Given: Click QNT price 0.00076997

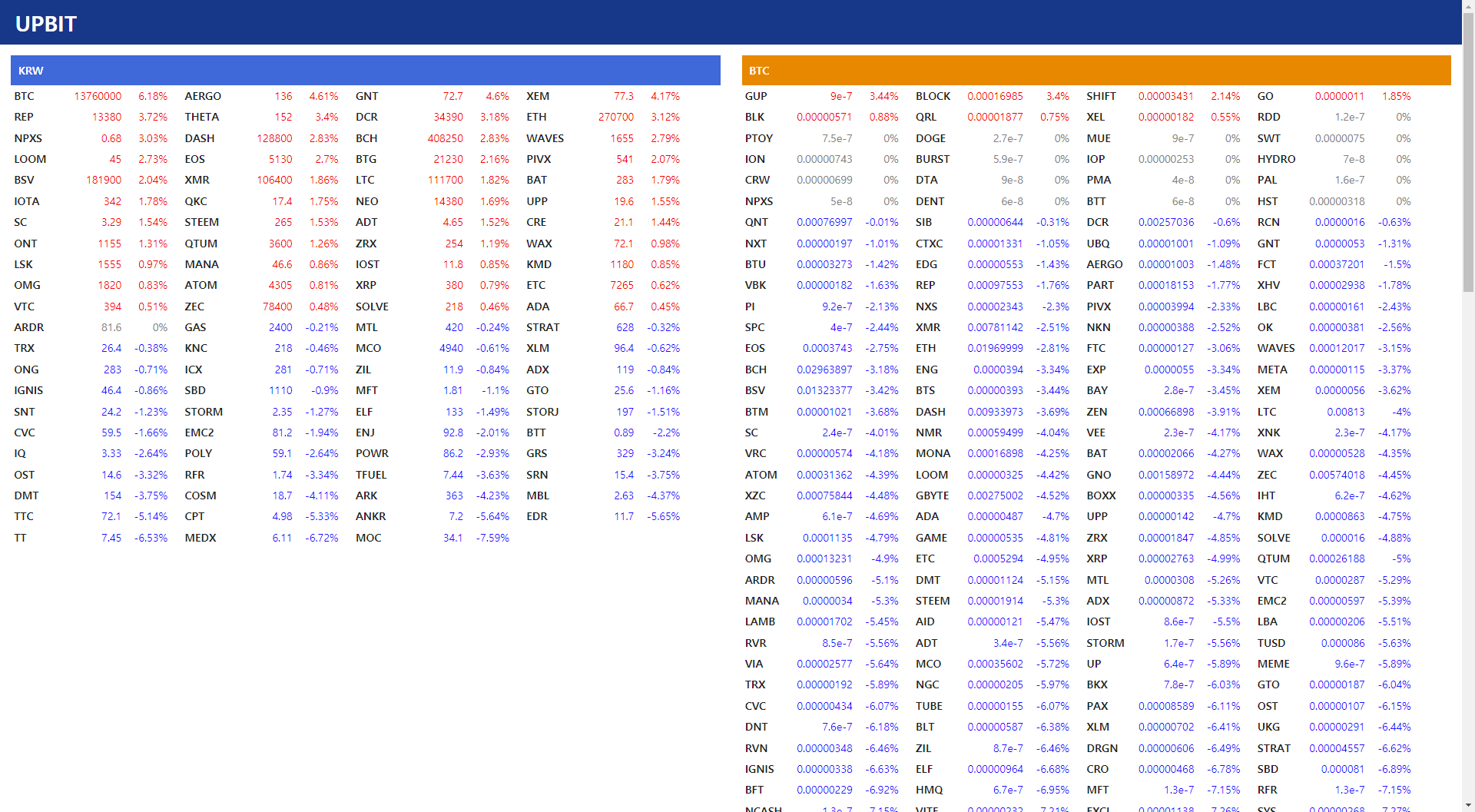Looking at the screenshot, I should coord(824,222).
